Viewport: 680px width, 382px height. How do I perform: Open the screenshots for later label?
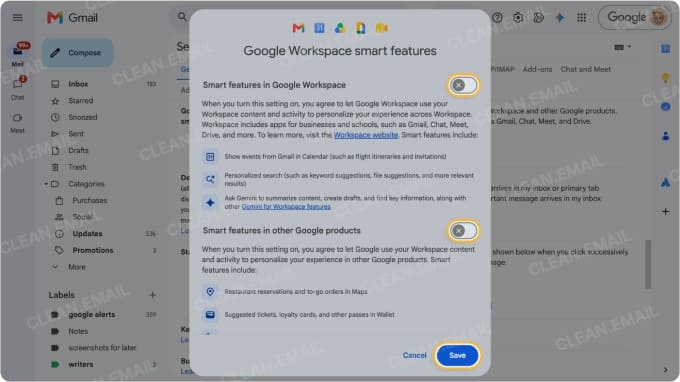(x=103, y=348)
